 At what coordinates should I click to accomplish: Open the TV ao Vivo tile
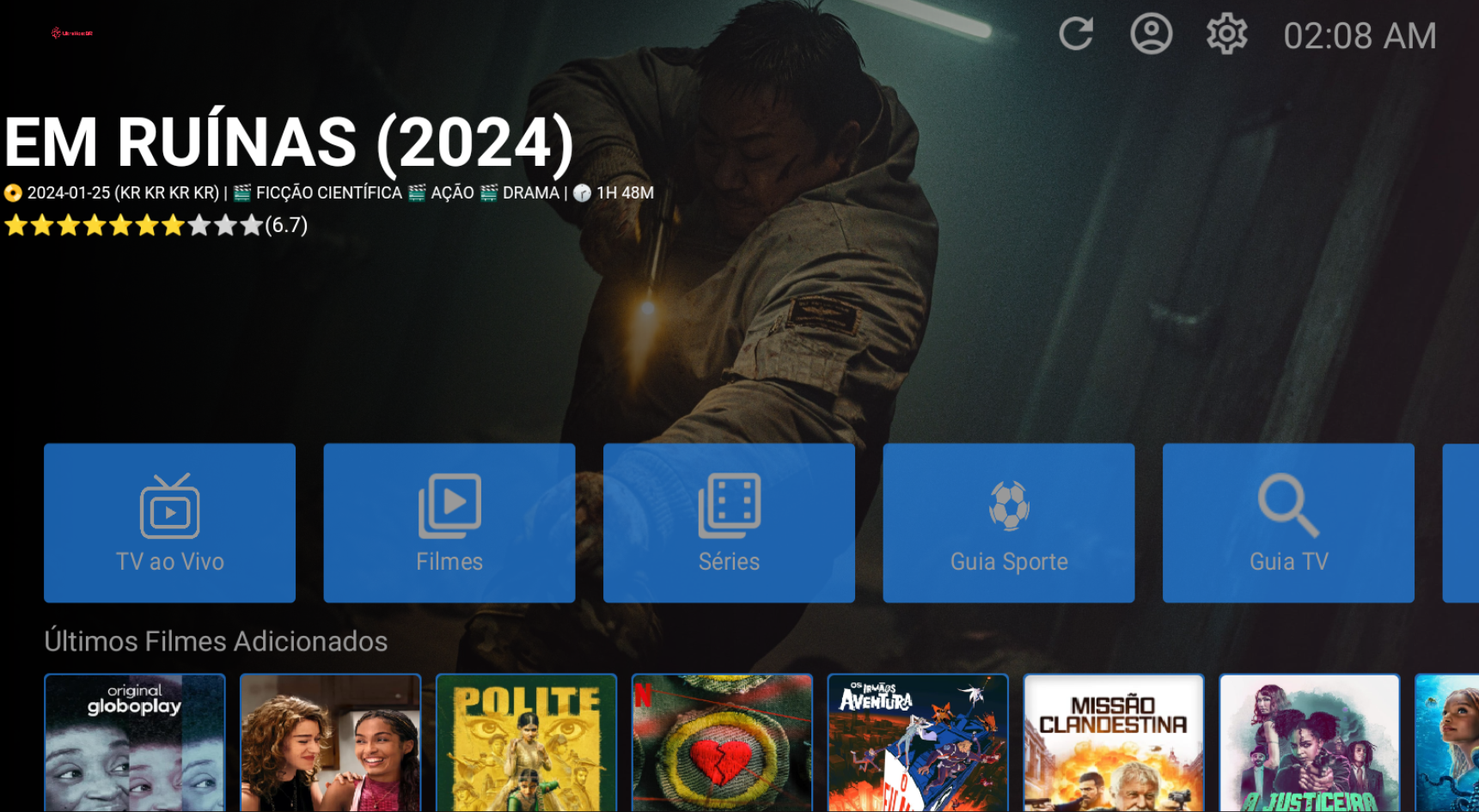coord(169,522)
